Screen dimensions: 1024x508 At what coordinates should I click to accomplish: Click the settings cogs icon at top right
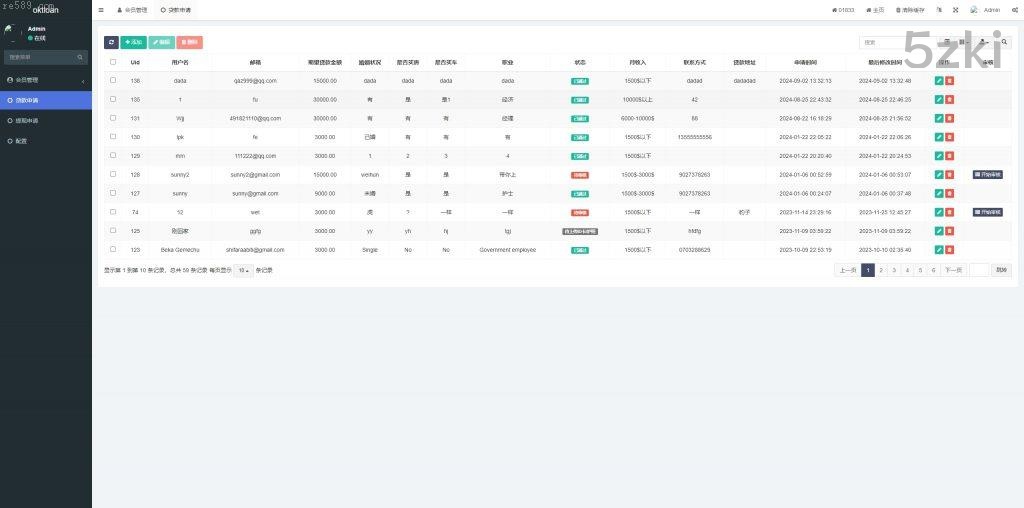1014,10
